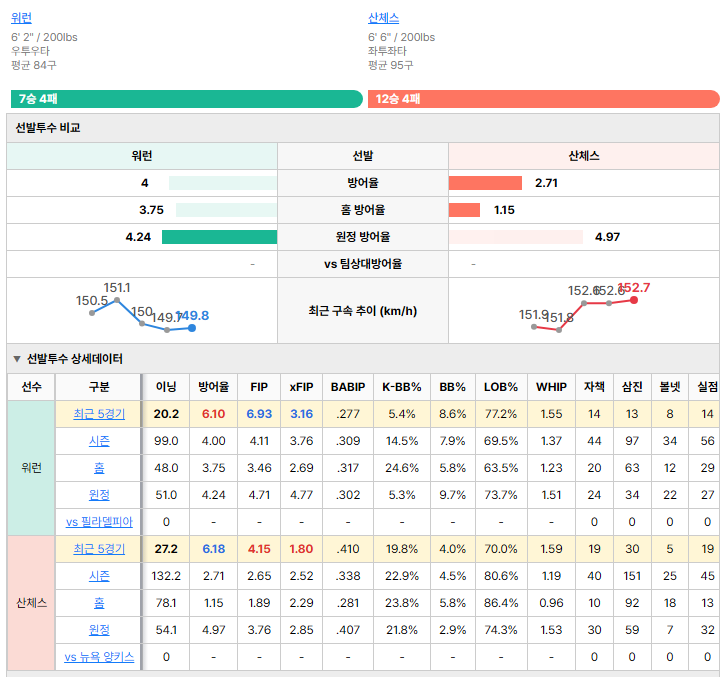Click the 삼진 column header
The width and height of the screenshot is (726, 677).
[x=632, y=387]
